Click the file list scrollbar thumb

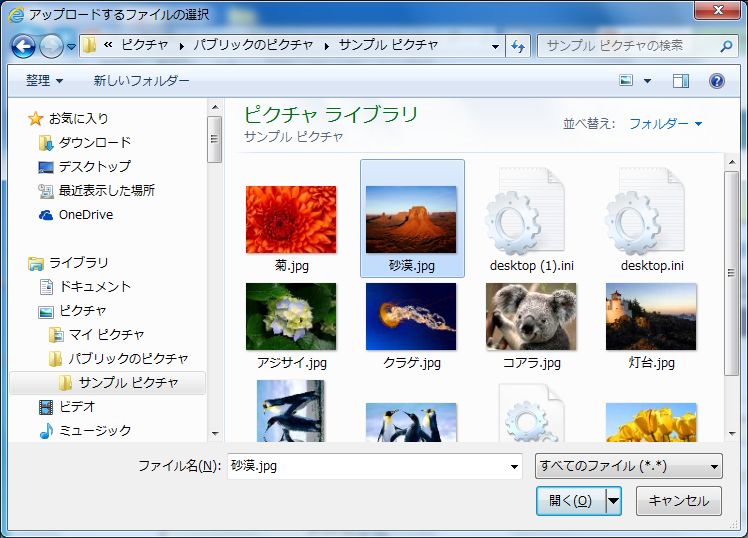click(731, 273)
